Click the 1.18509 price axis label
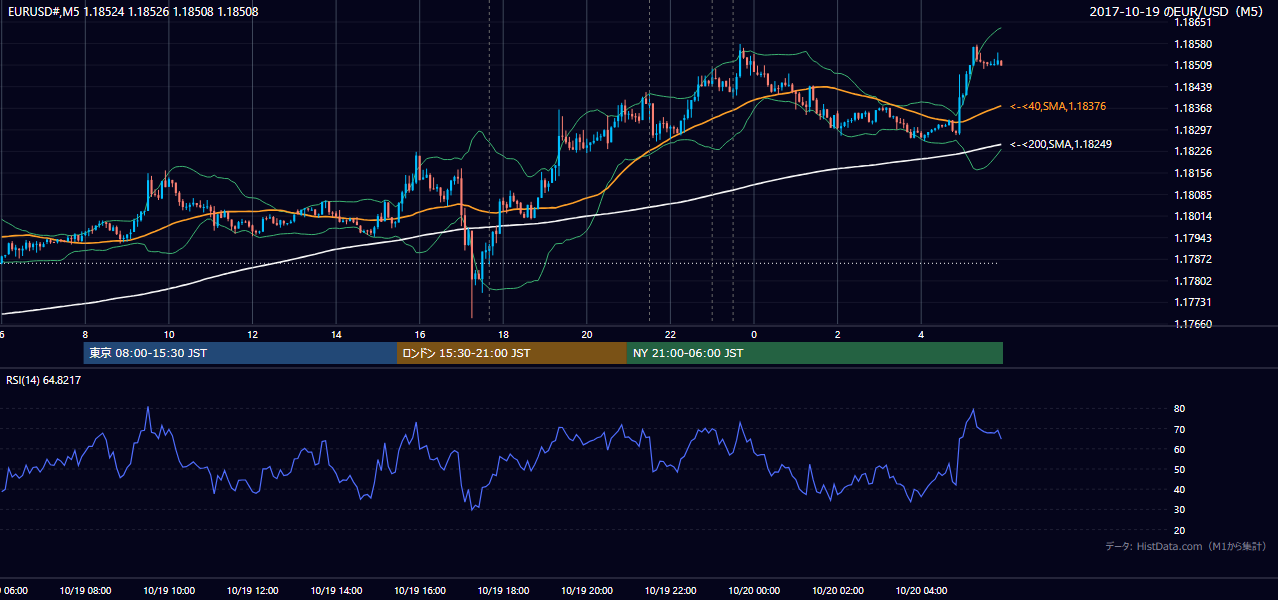Screen dimensions: 1278x600 coord(1191,65)
